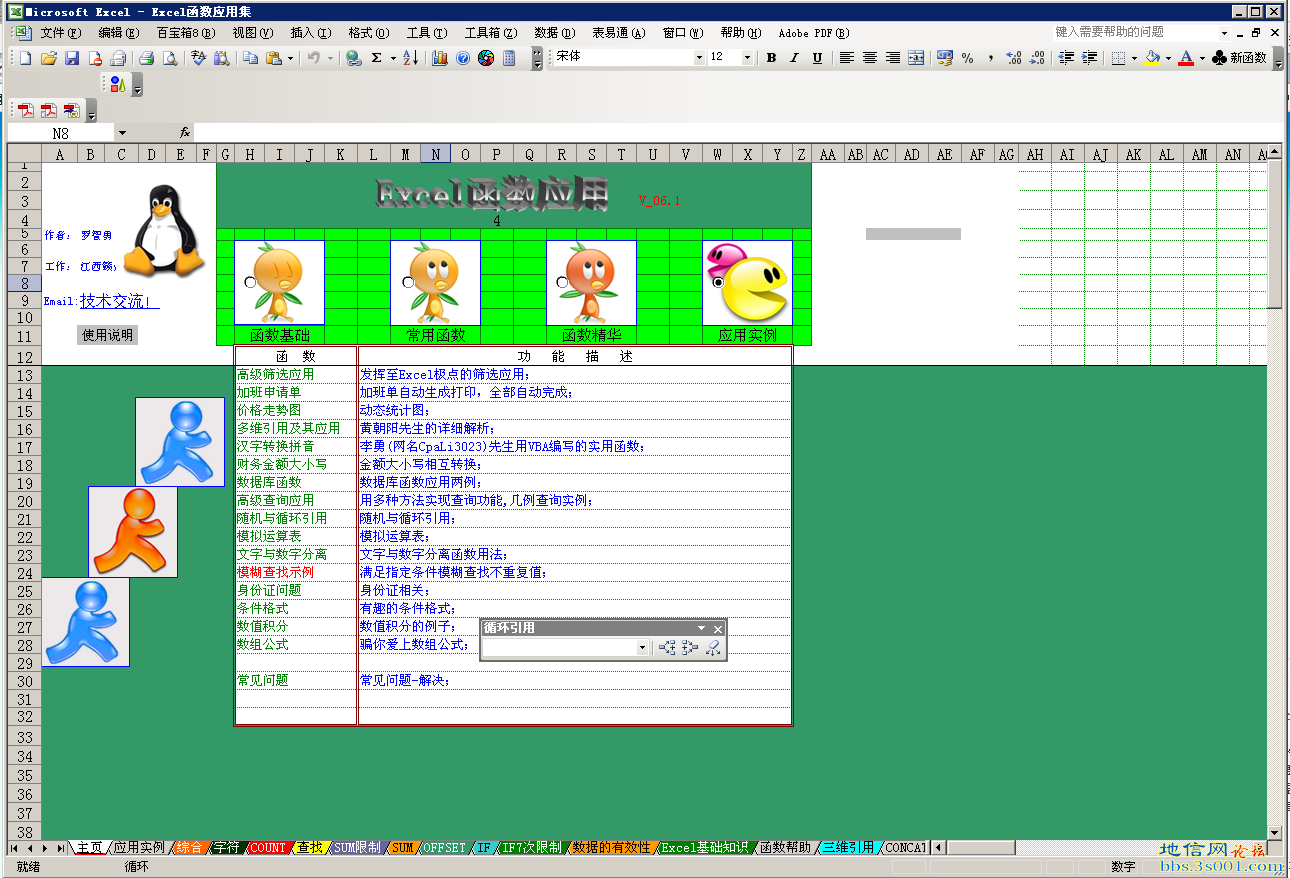Open the Adobe PDF menu

813,33
